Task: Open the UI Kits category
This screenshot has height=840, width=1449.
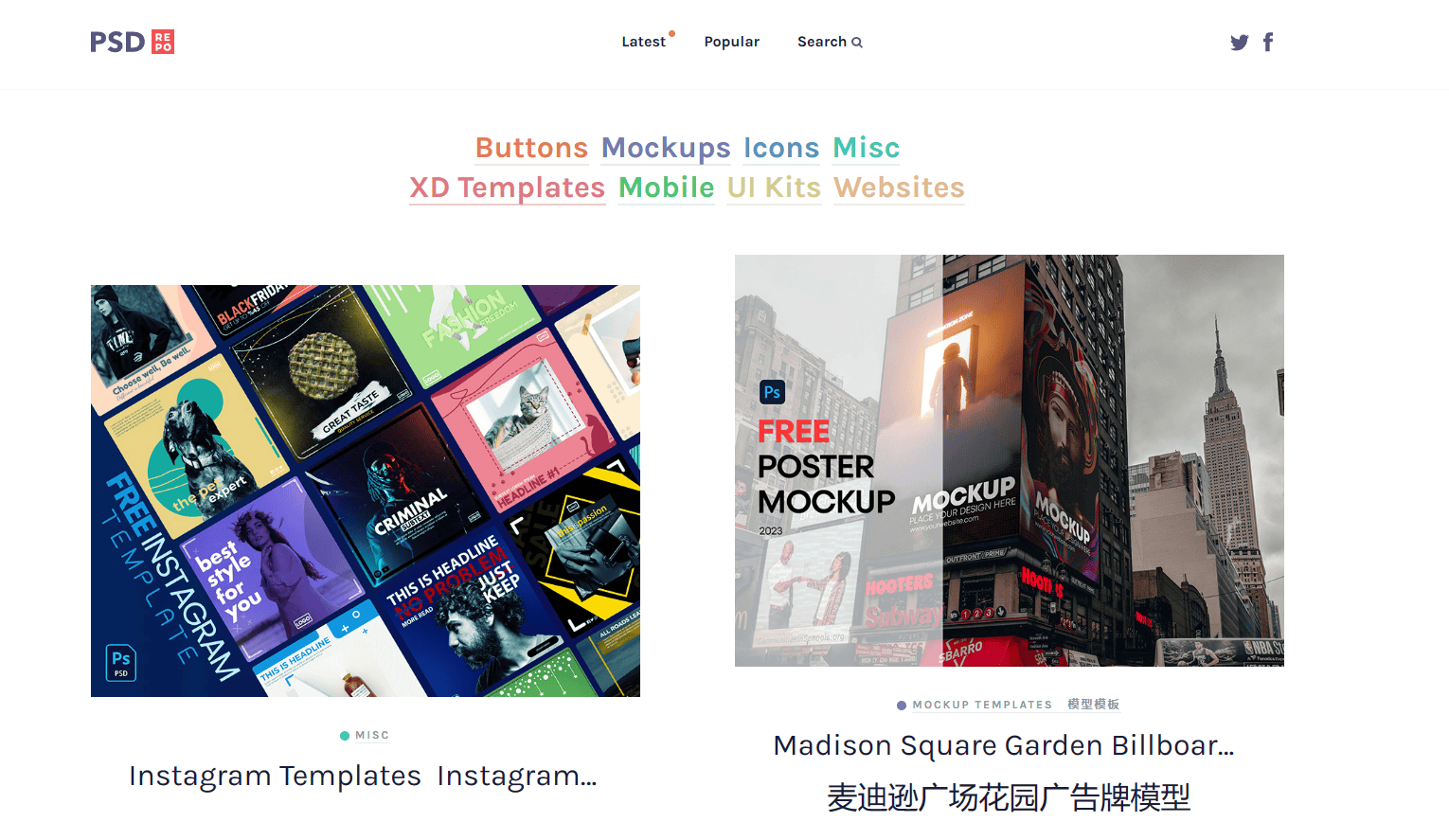Action: pyautogui.click(x=774, y=188)
